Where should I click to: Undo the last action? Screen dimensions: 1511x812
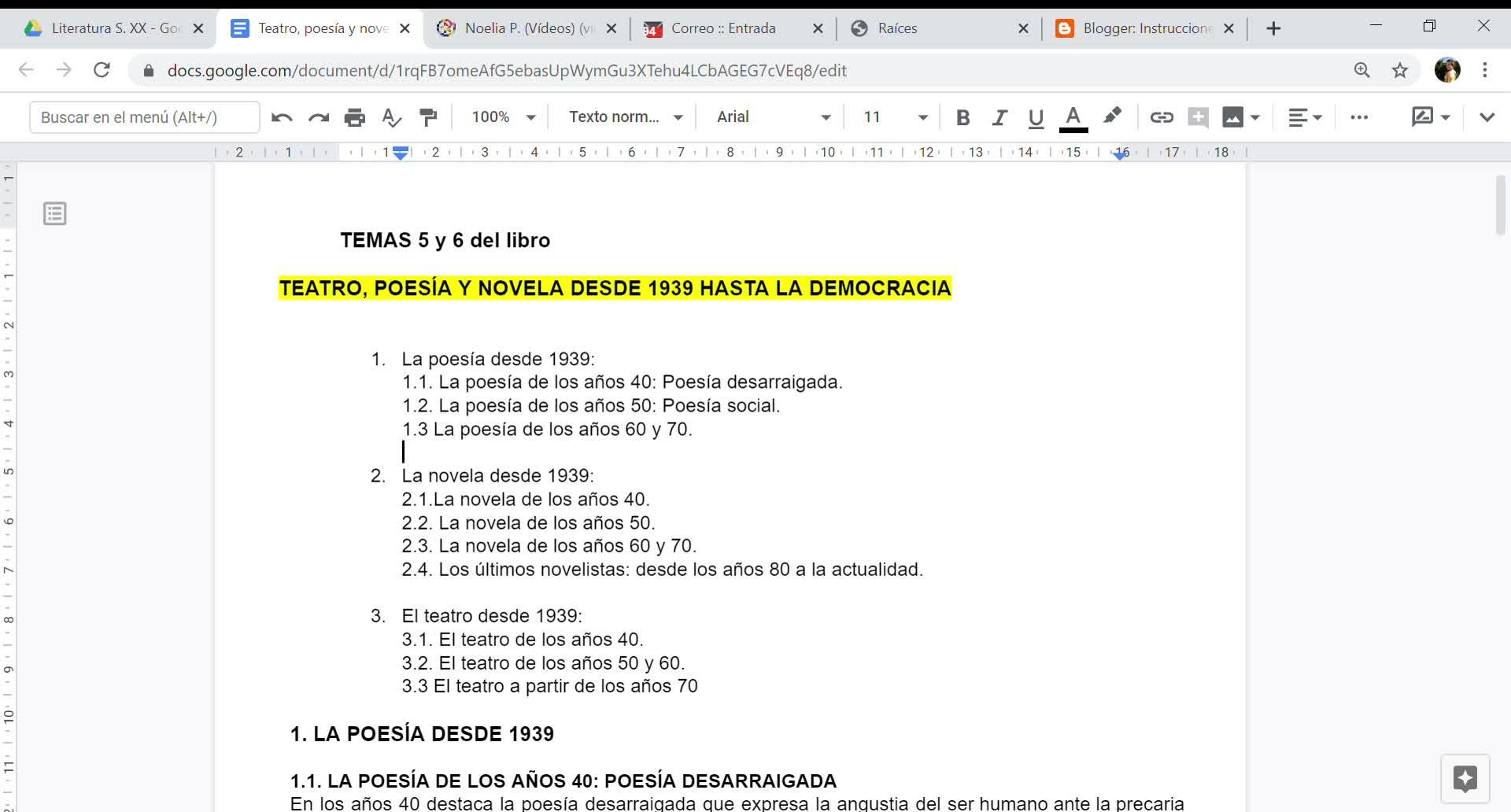click(x=281, y=117)
